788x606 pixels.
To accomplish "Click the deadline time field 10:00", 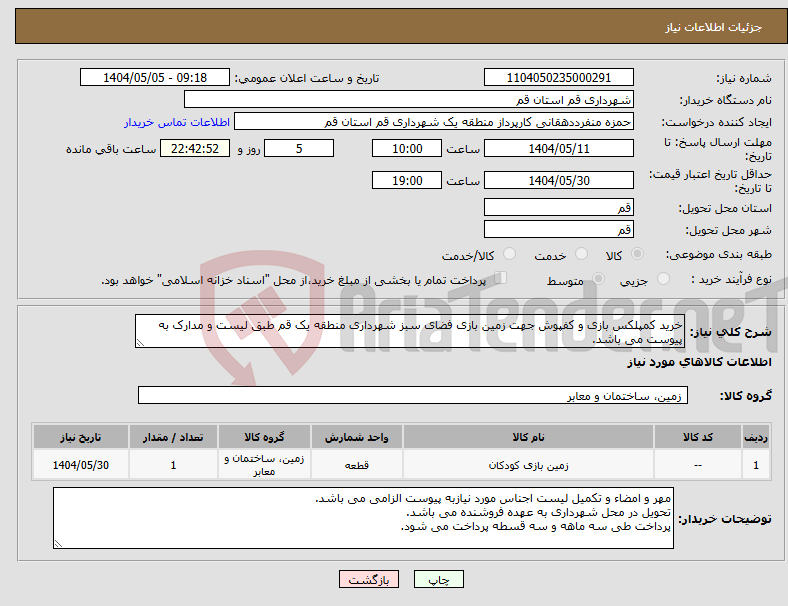I will [x=407, y=148].
